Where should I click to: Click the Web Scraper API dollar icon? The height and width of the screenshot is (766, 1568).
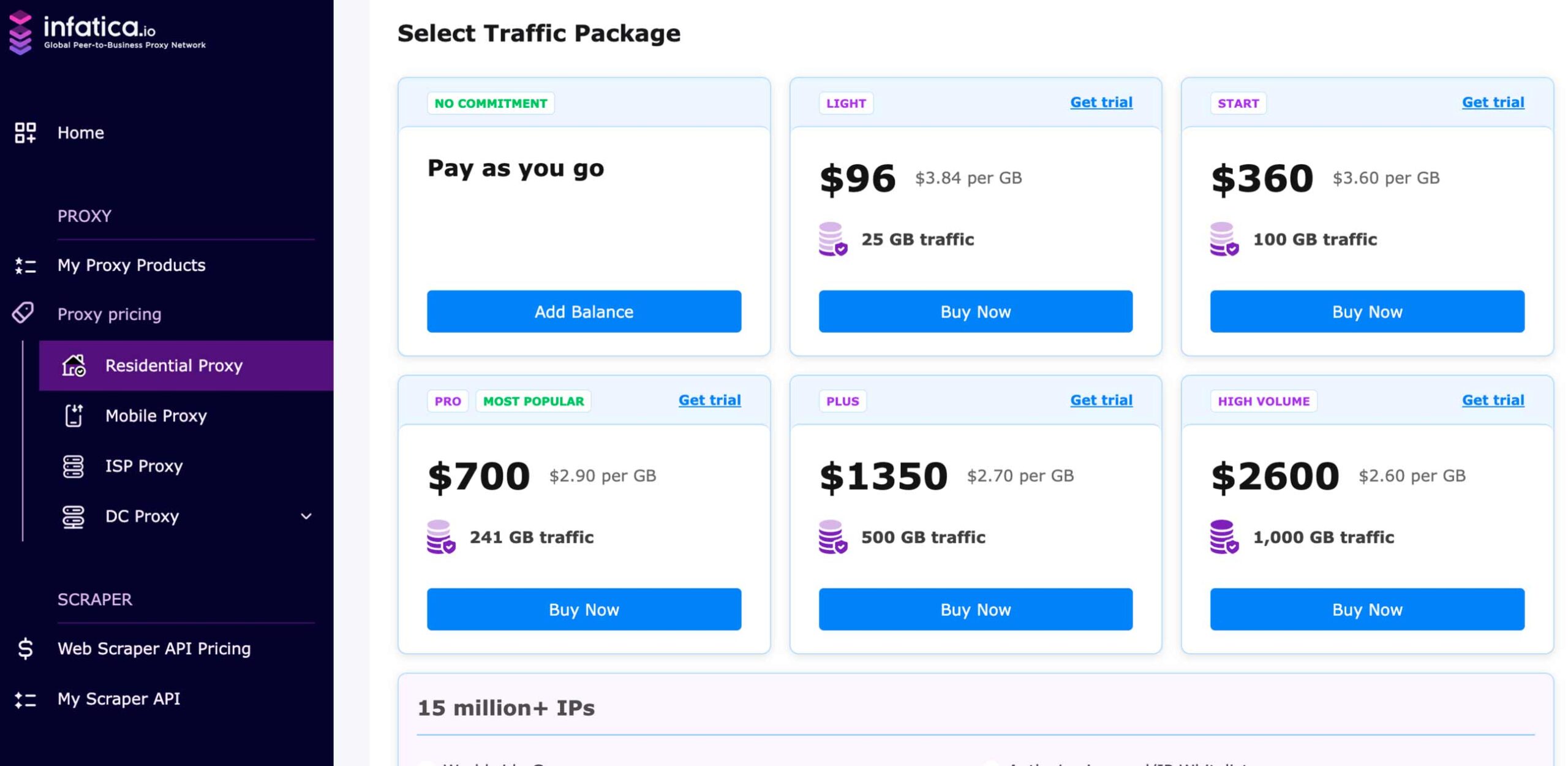(25, 648)
